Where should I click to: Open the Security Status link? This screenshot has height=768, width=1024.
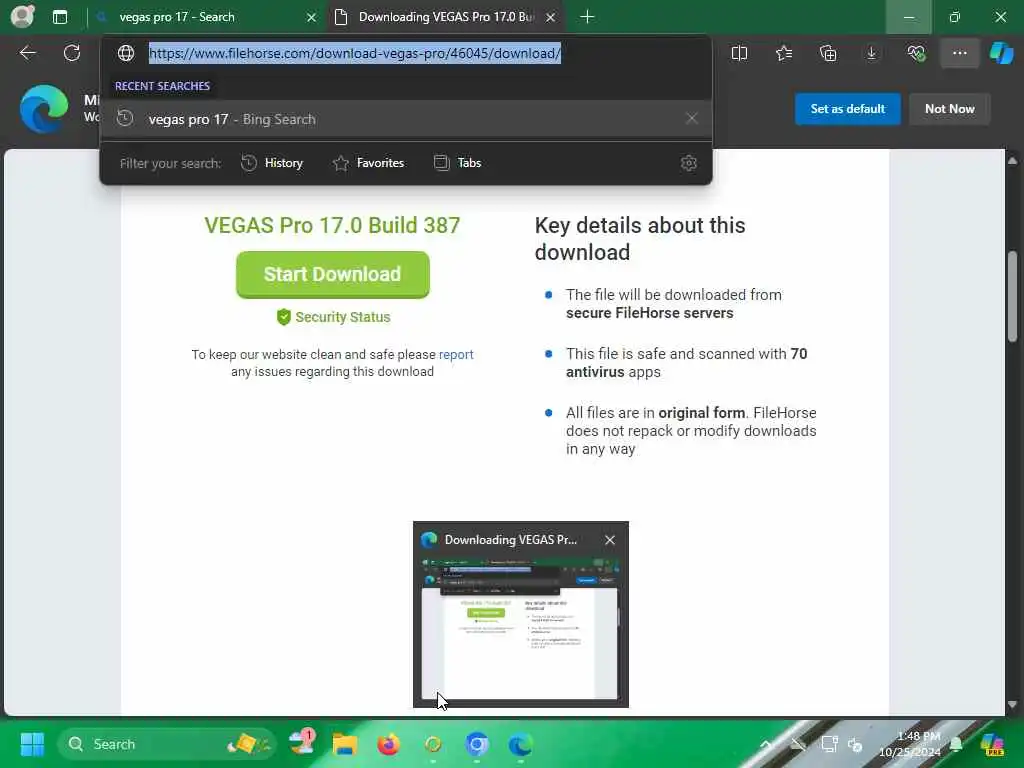[x=333, y=317]
